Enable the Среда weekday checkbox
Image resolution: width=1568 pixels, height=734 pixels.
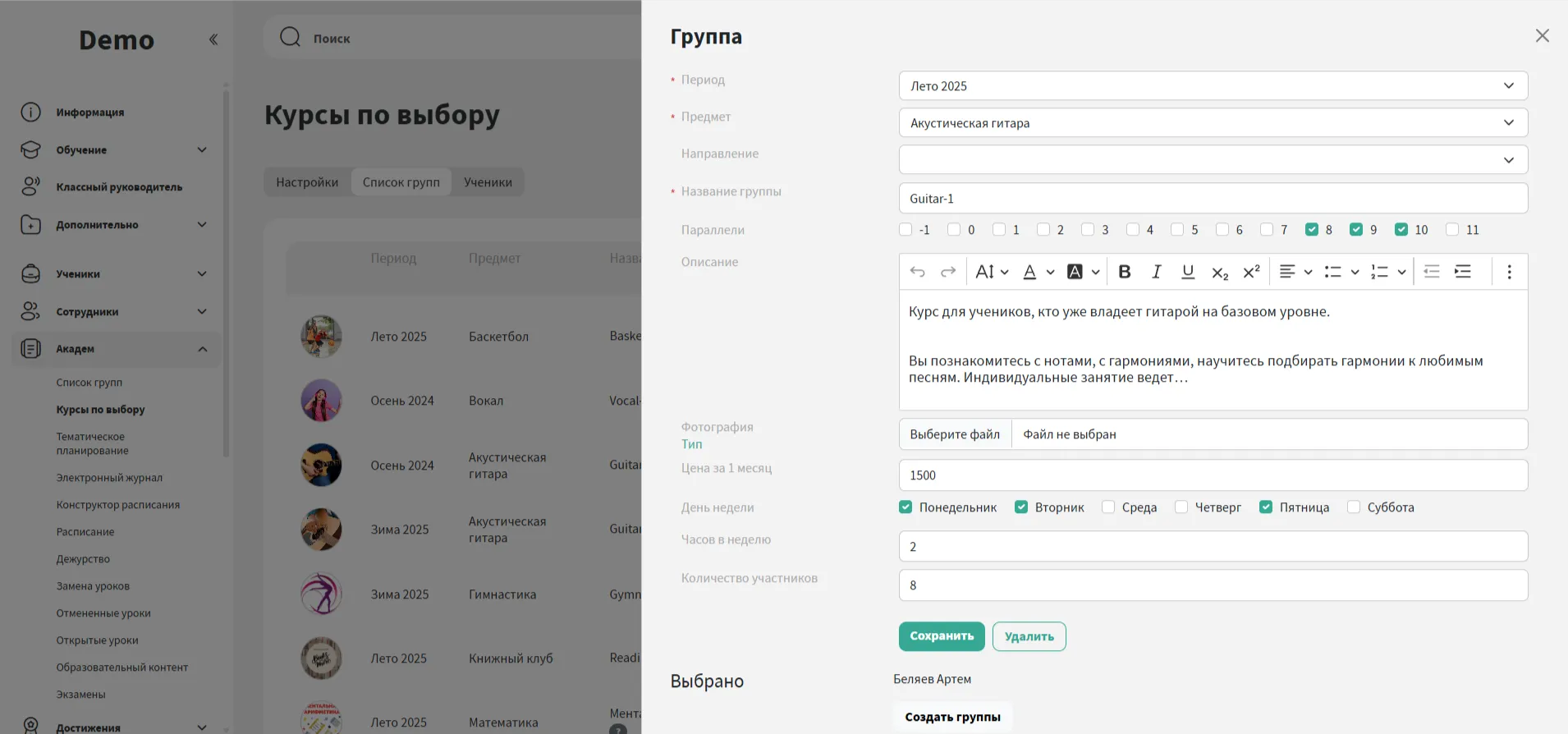1108,507
